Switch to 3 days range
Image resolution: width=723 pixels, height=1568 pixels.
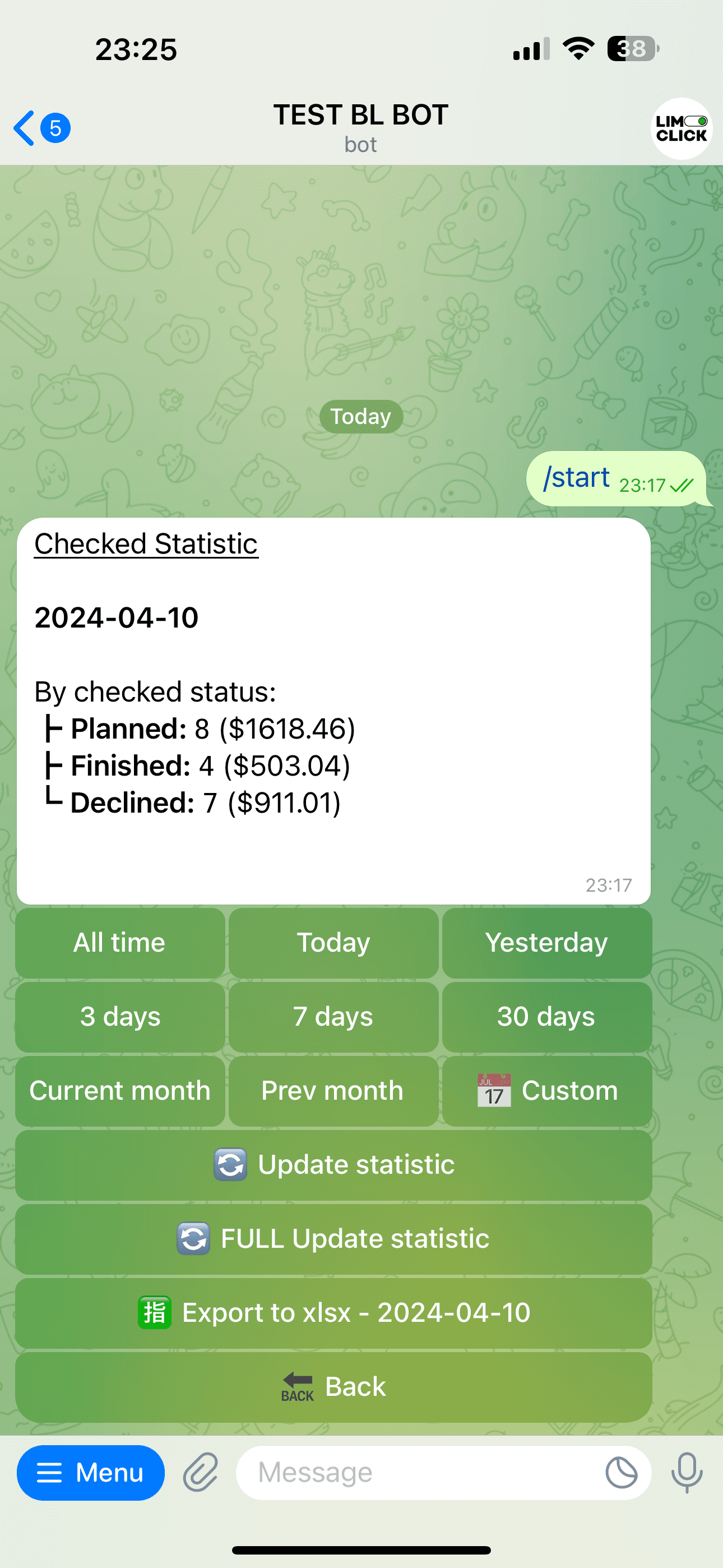click(x=120, y=1017)
